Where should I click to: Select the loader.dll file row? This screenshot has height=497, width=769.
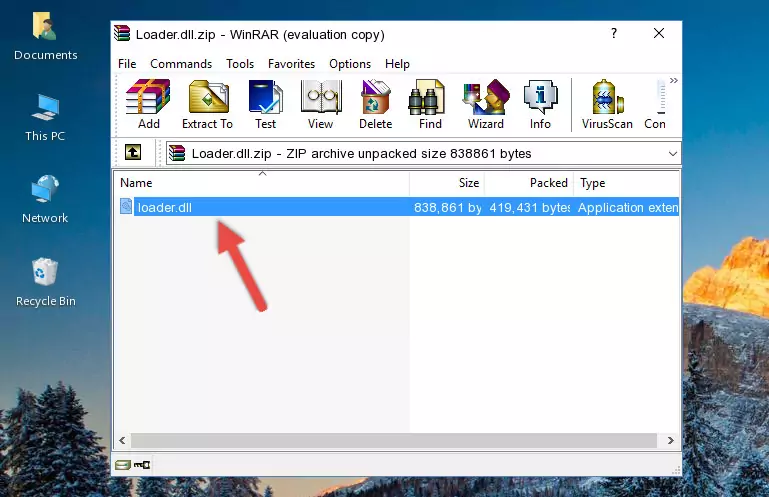[399, 207]
